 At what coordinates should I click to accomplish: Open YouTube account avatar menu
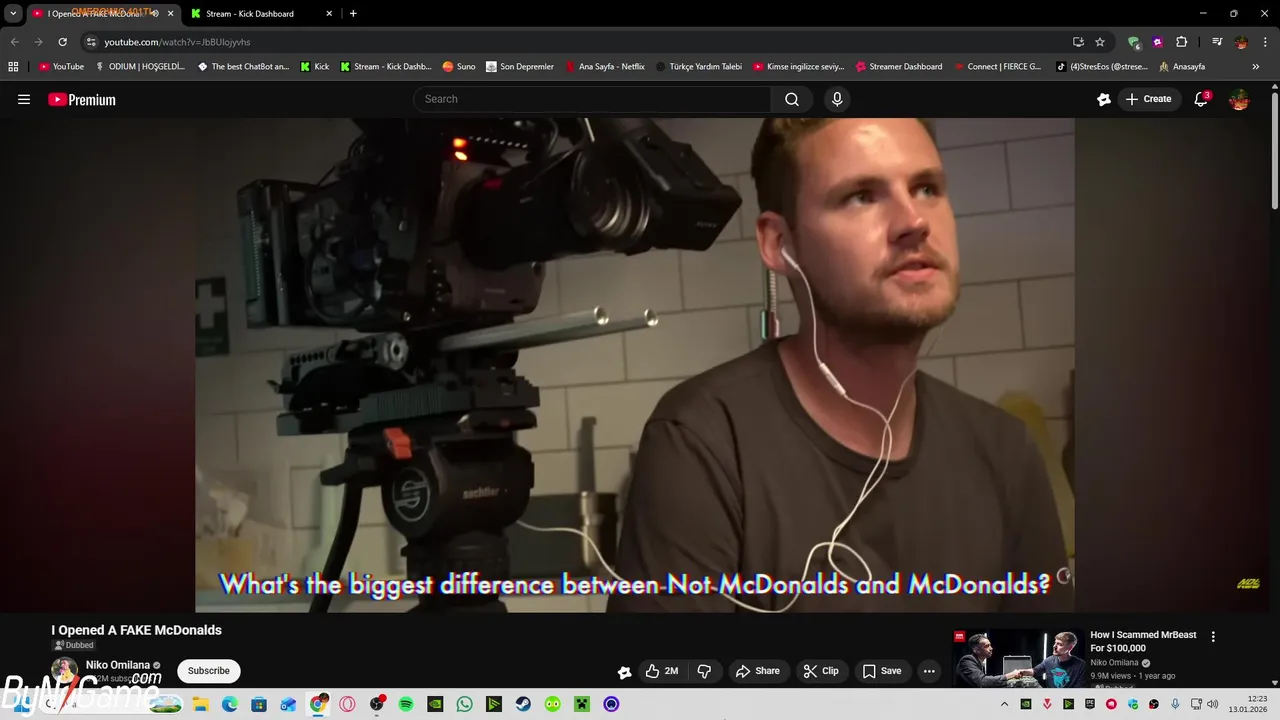pyautogui.click(x=1239, y=99)
